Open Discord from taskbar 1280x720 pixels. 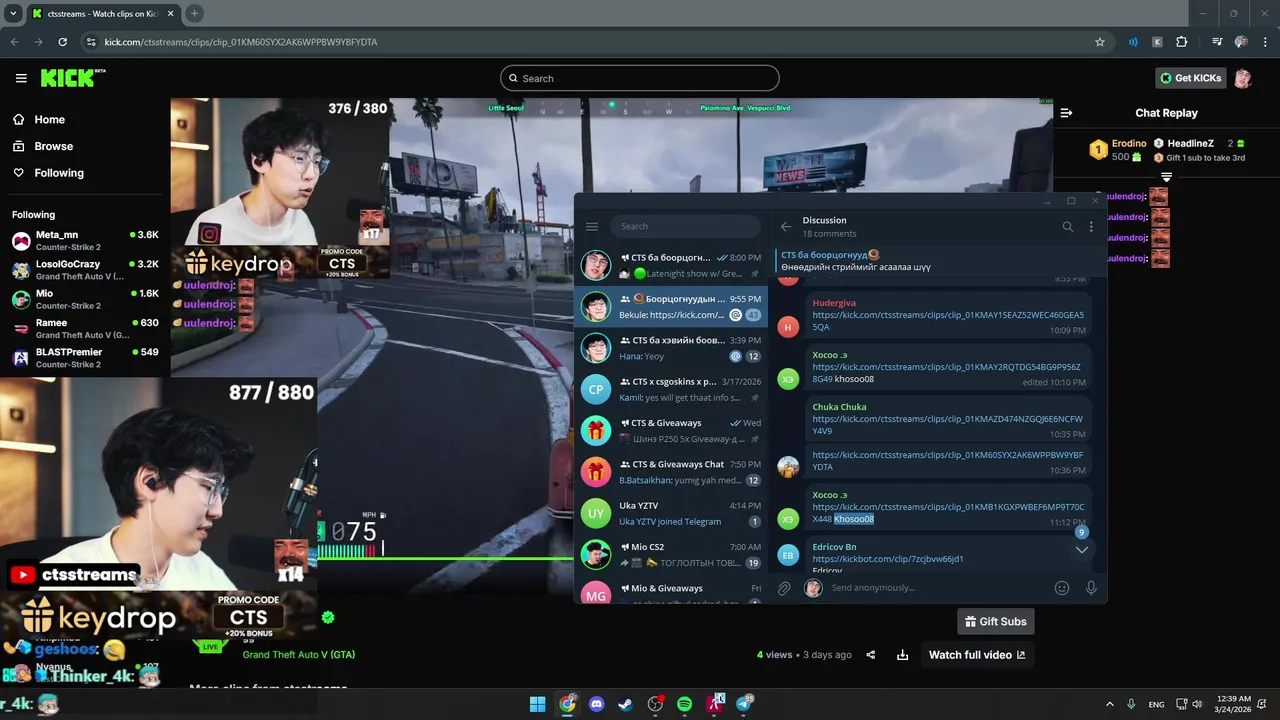(x=597, y=704)
